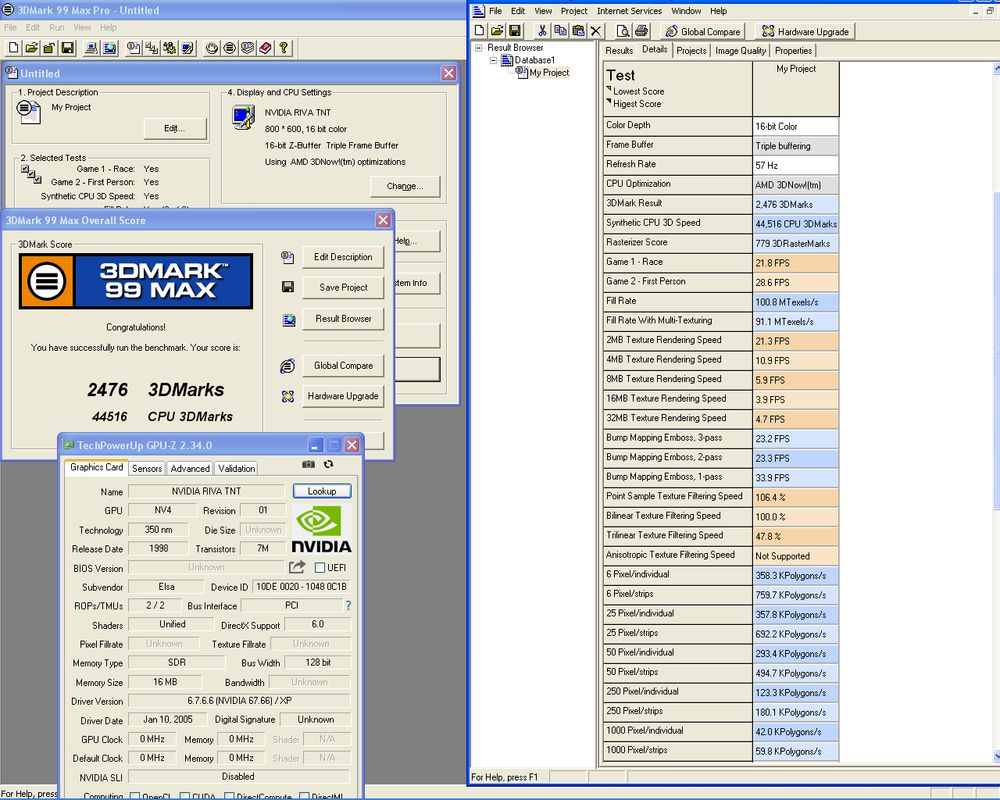Click the Save icon in Result Browser toolbar

point(515,31)
